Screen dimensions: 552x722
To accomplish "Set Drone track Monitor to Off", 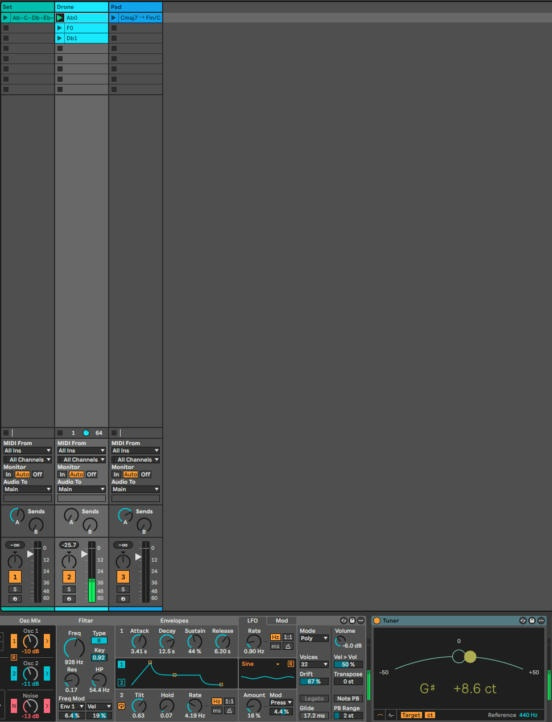I will tap(92, 474).
